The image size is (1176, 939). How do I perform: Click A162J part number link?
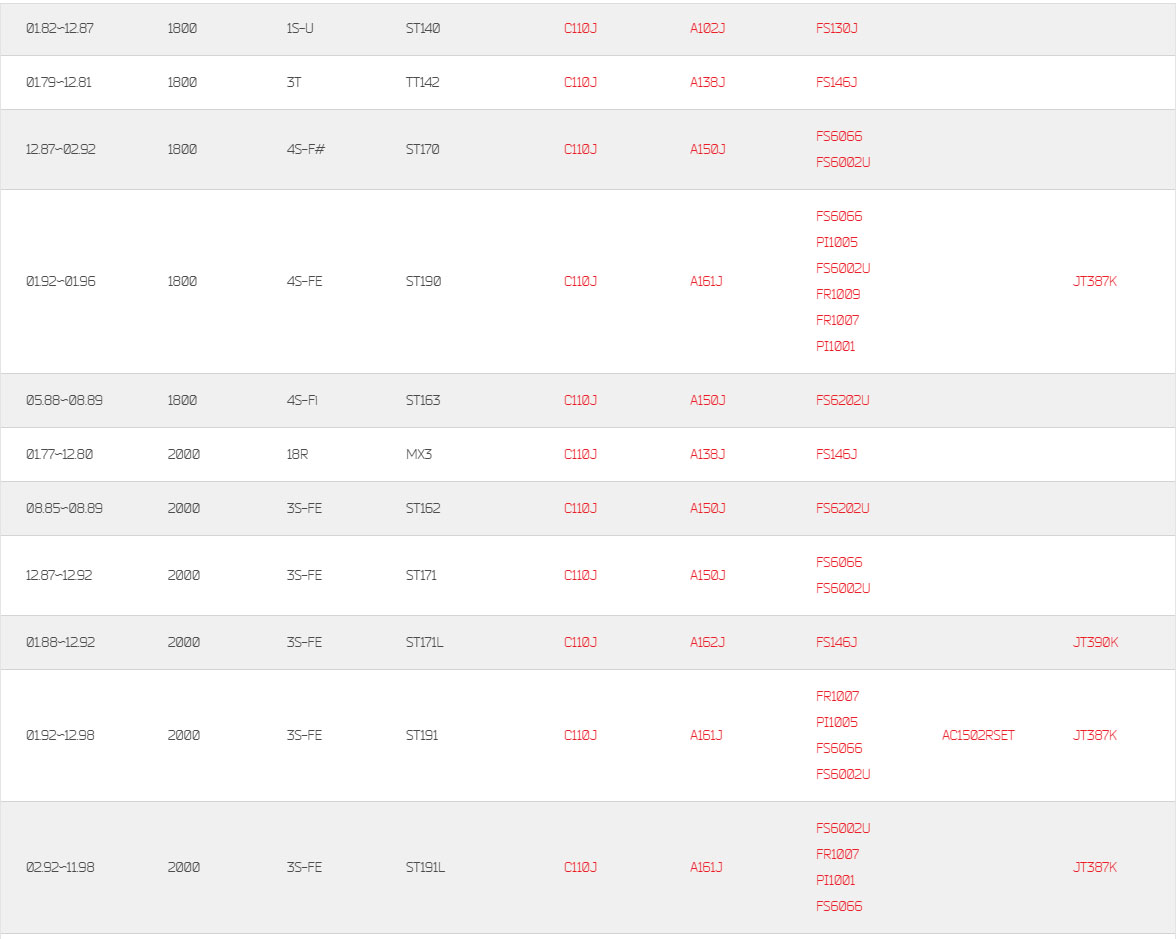coord(707,643)
